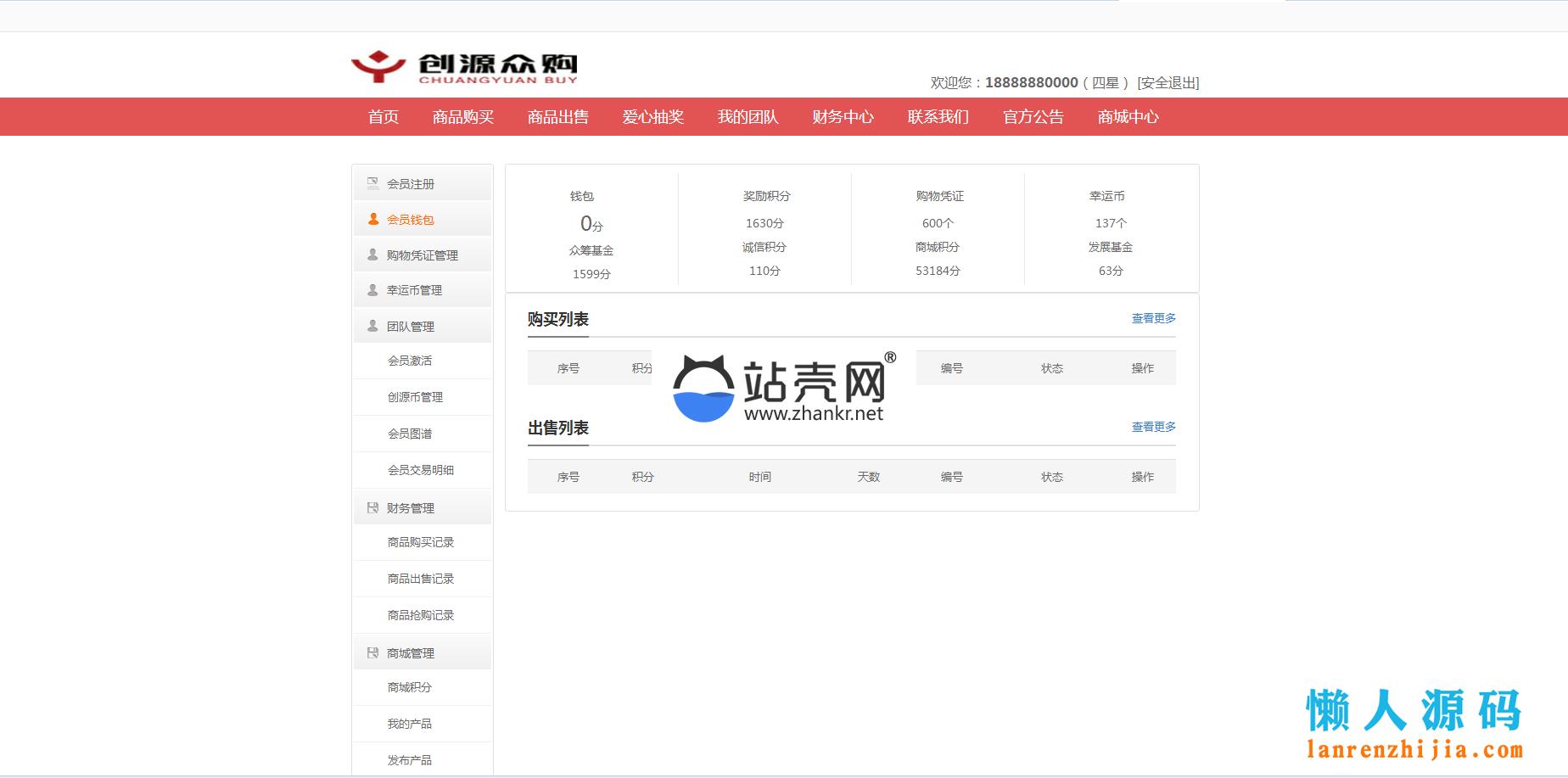Click the orange 会员钱包 user icon

[372, 219]
